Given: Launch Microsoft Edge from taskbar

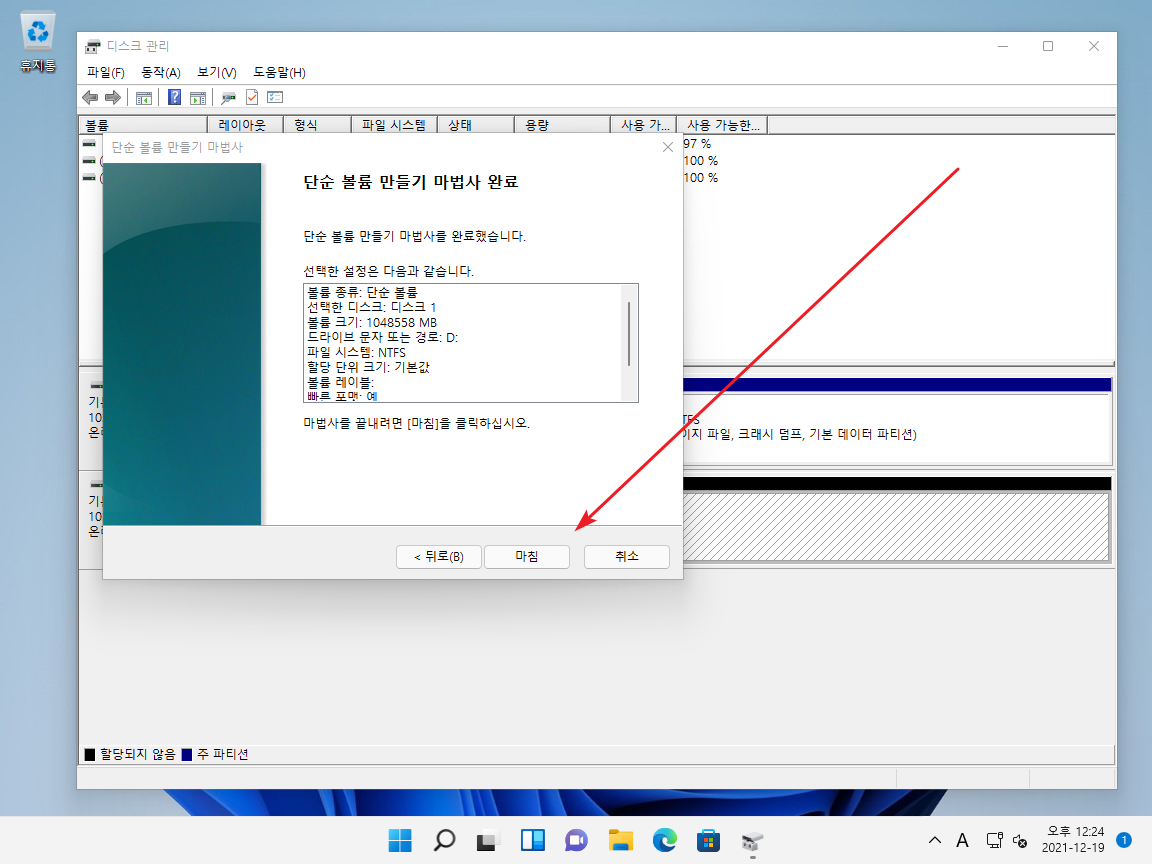Looking at the screenshot, I should pos(665,840).
